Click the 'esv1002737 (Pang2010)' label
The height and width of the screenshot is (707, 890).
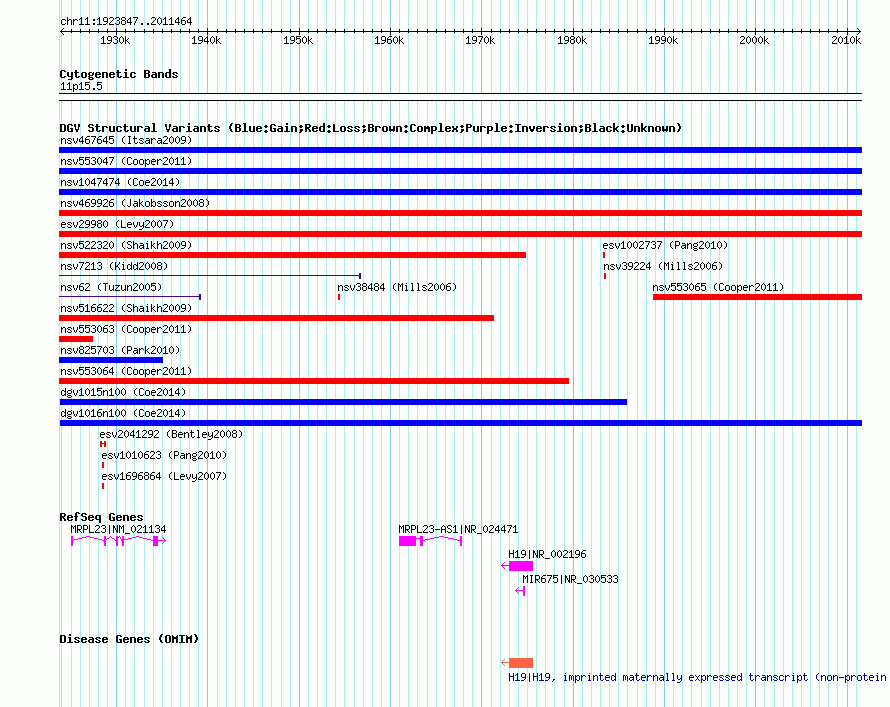pyautogui.click(x=665, y=245)
